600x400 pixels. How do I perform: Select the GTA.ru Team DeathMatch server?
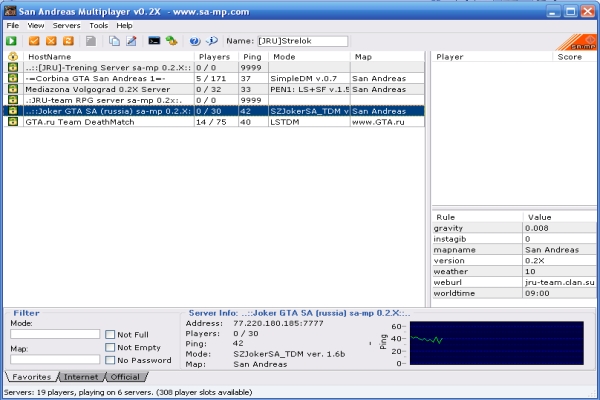click(x=214, y=122)
